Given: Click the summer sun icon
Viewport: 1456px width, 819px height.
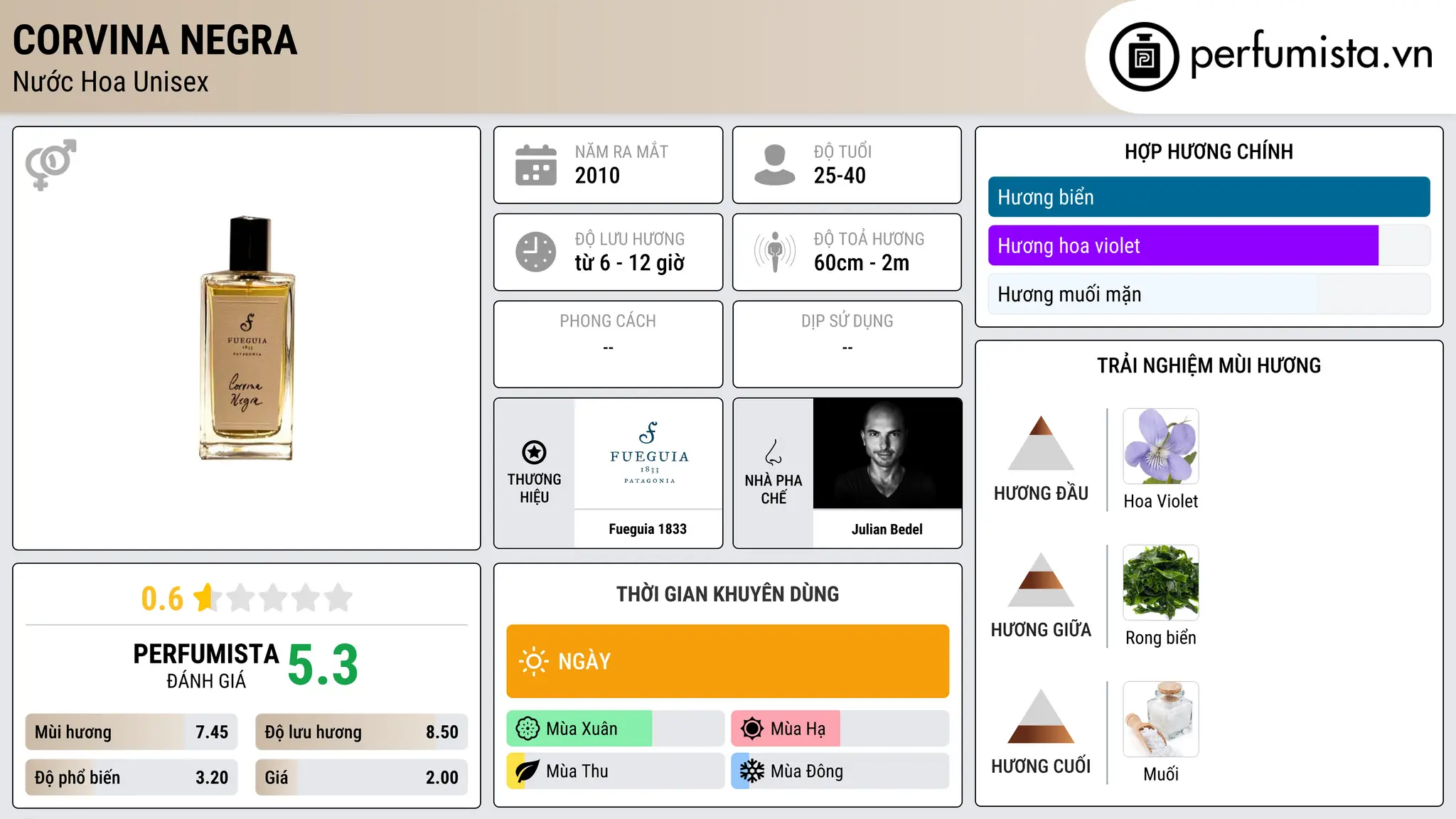Looking at the screenshot, I should point(752,729).
